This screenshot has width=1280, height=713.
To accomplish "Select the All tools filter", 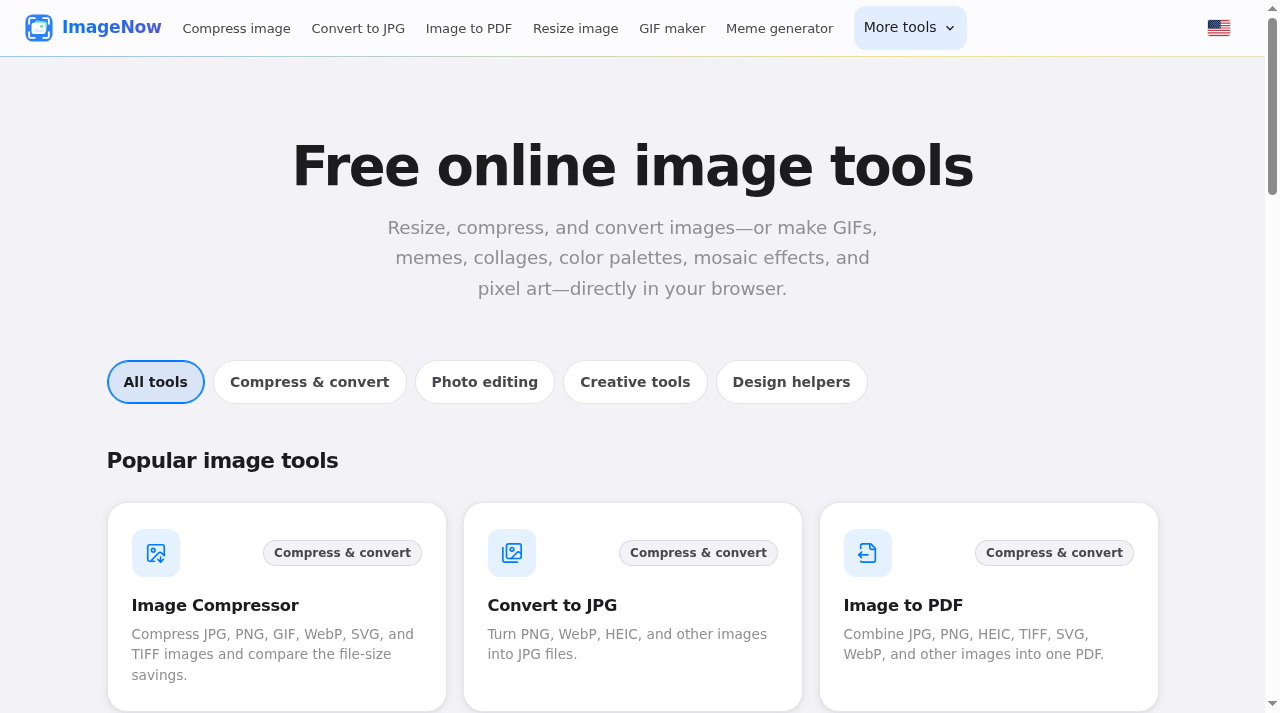I will coord(156,382).
